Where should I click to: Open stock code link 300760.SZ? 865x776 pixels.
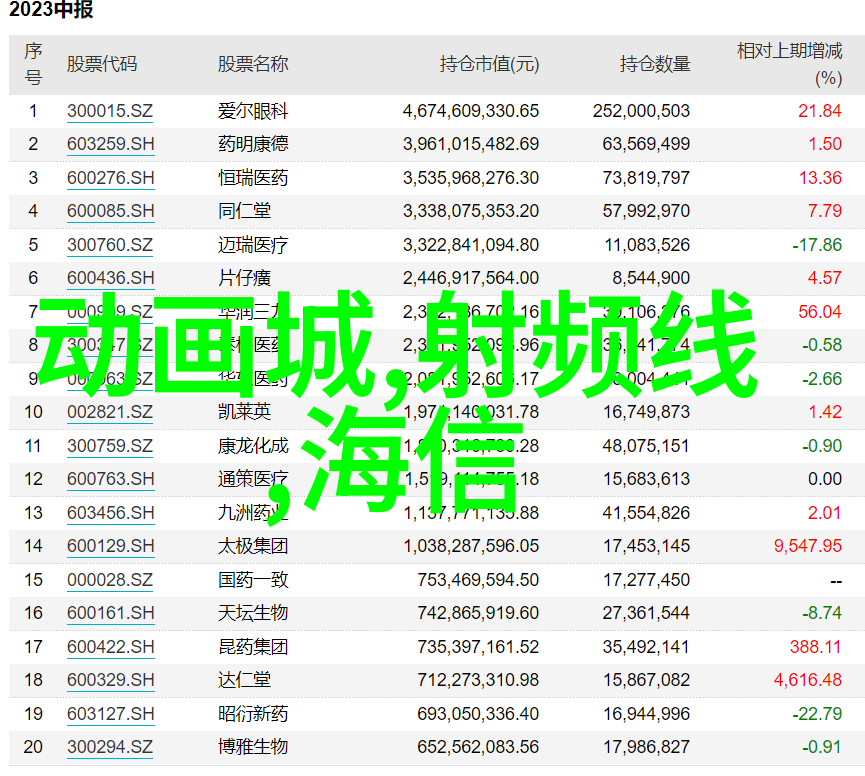[110, 245]
